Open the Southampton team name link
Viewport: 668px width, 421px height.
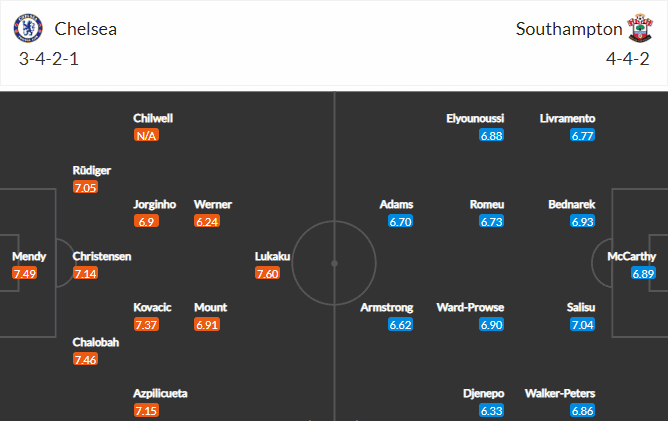point(569,29)
